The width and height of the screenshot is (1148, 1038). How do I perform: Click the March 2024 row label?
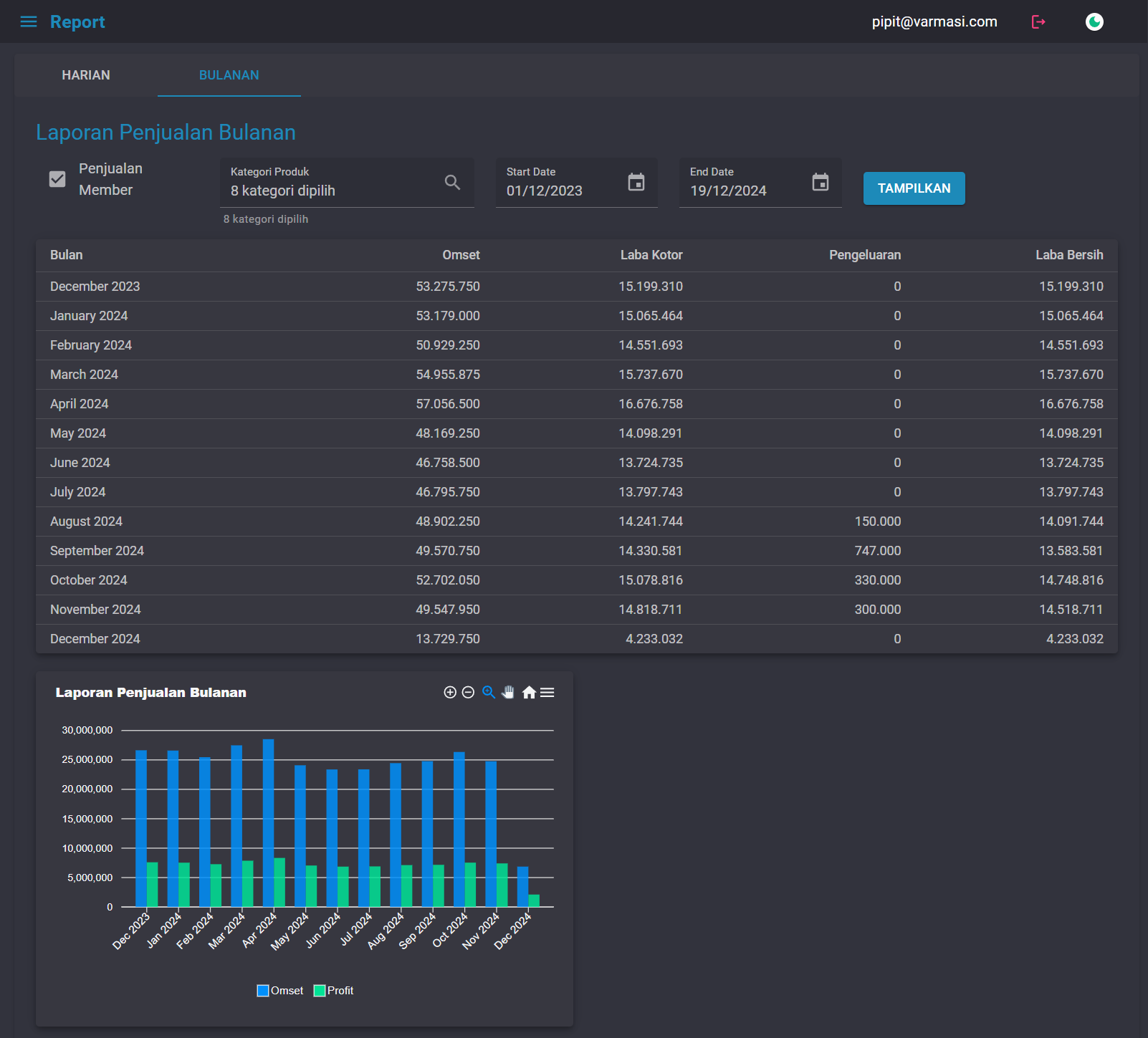[84, 375]
